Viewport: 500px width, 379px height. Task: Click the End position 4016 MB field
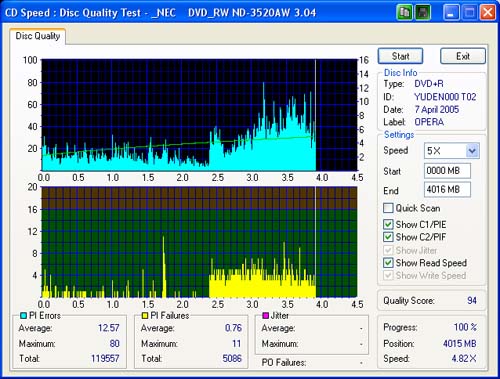click(447, 189)
